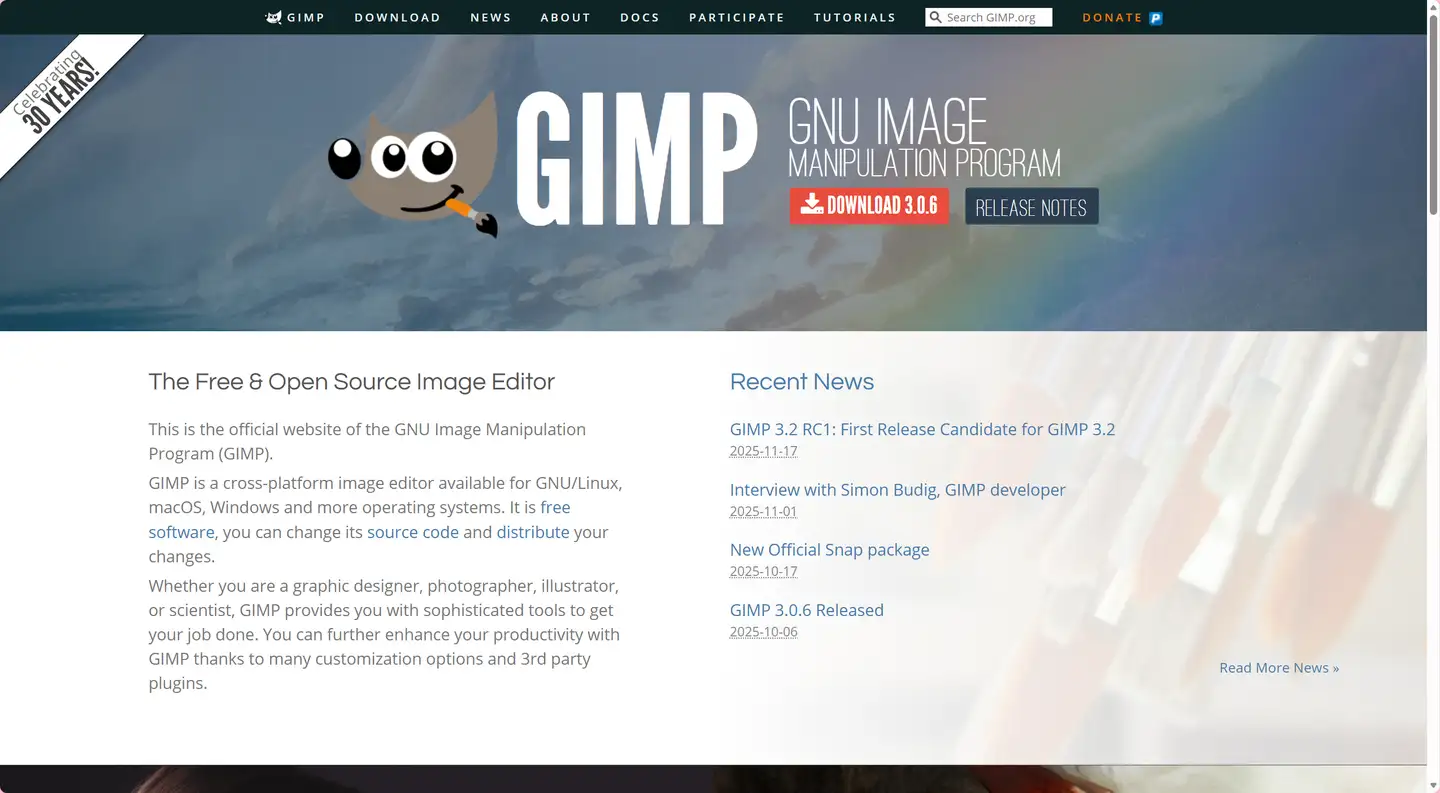The image size is (1440, 793).
Task: Click the date 2025-11-01
Action: pyautogui.click(x=764, y=511)
